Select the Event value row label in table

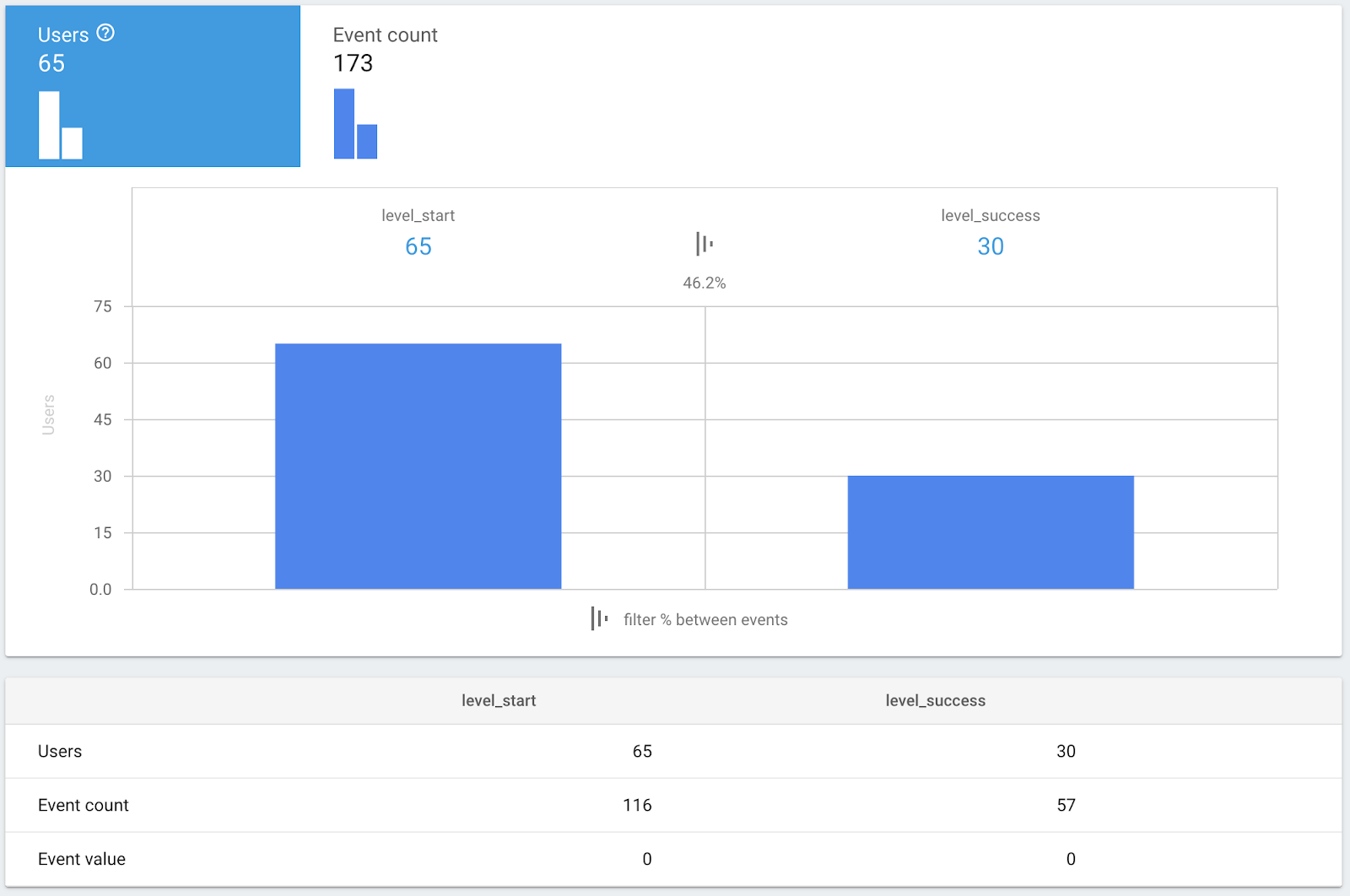[82, 859]
